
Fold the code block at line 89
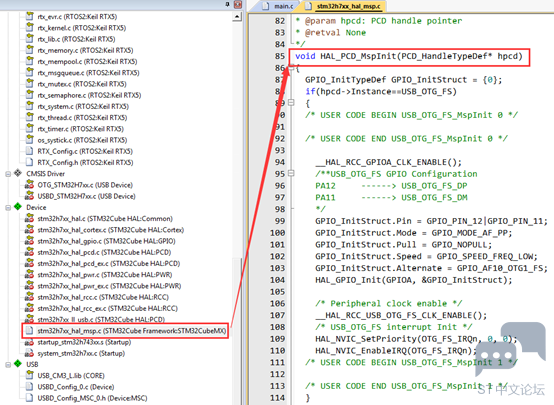click(x=291, y=103)
